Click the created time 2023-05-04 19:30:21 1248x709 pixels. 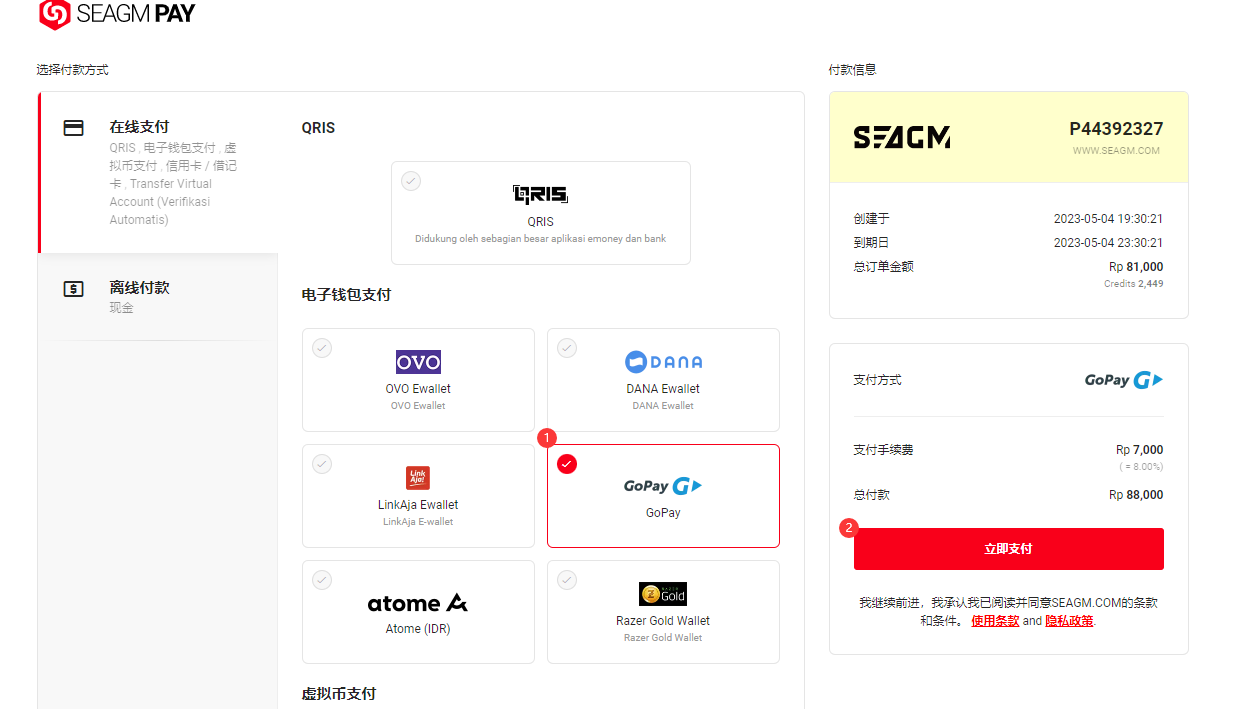[x=1108, y=219]
